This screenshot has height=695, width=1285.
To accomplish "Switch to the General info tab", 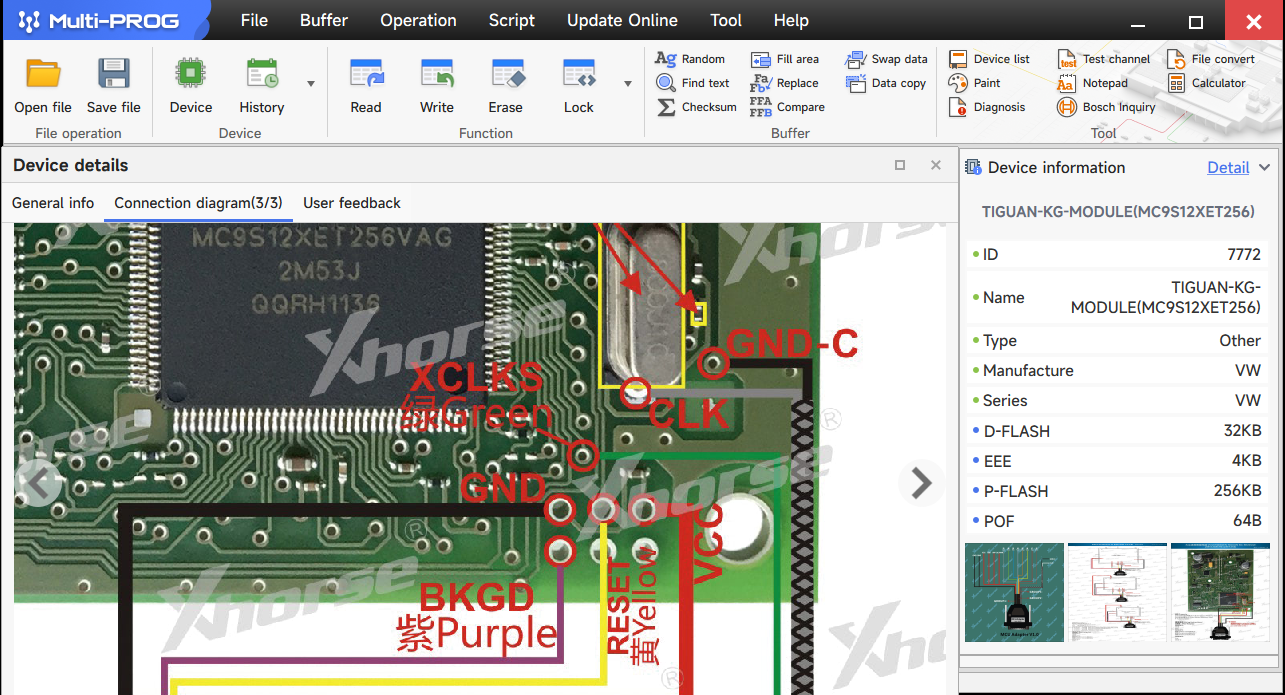I will click(x=53, y=203).
